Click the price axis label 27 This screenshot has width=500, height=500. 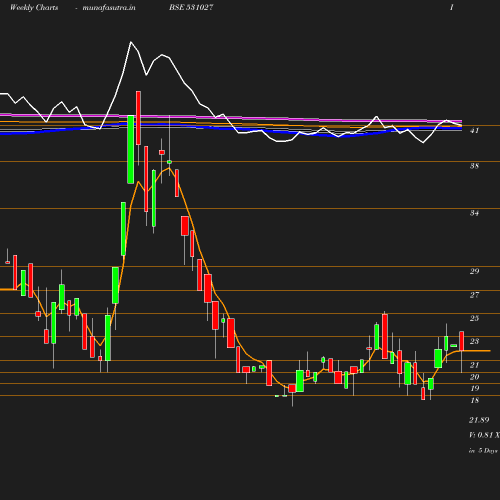click(x=474, y=295)
